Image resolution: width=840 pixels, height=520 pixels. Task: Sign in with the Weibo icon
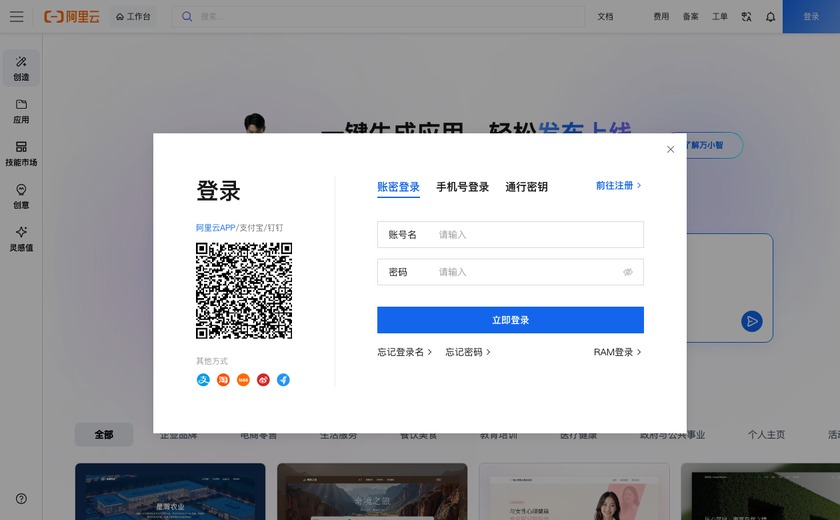tap(263, 380)
